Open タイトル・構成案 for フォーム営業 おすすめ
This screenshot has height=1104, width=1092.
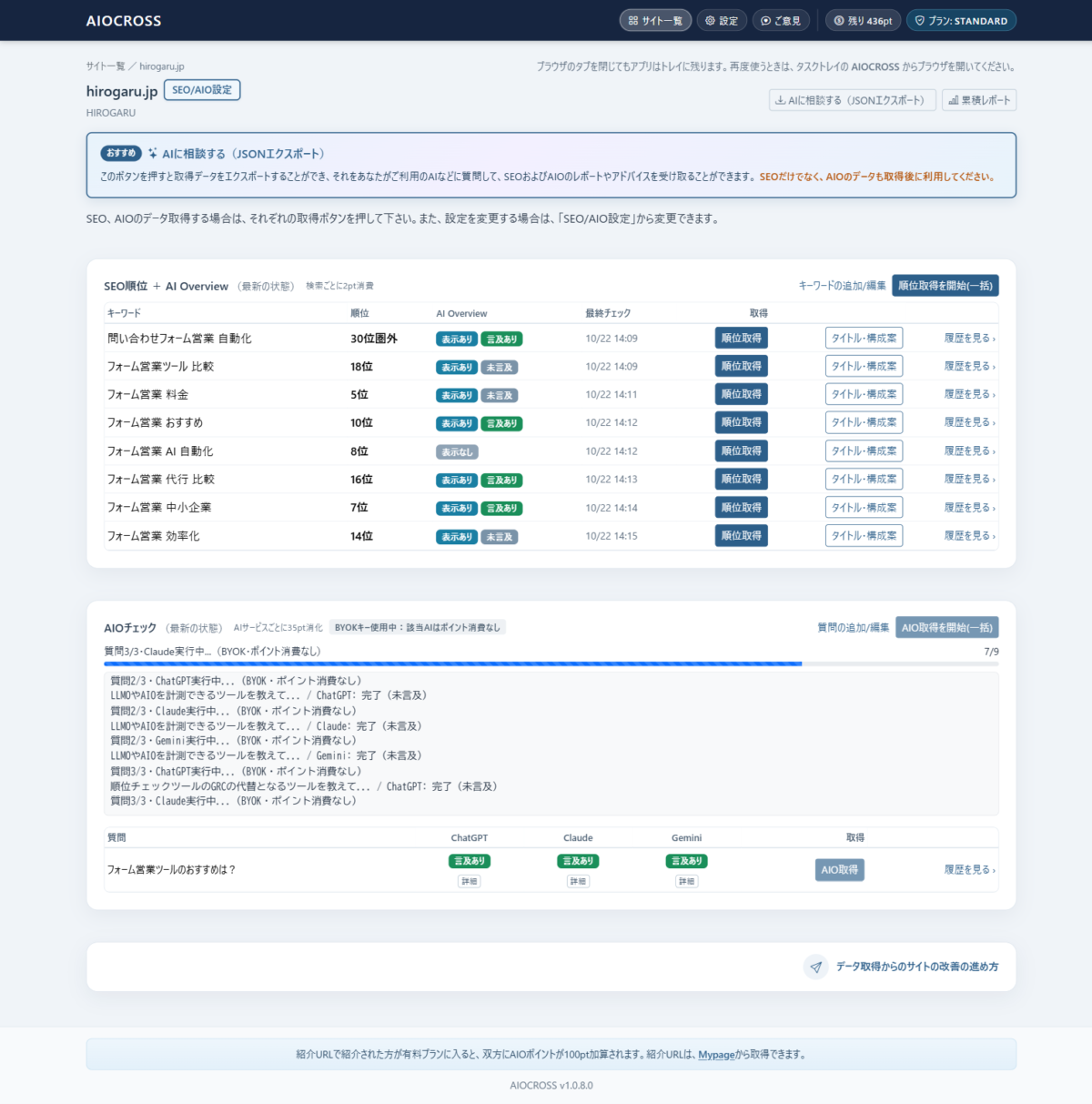point(864,423)
